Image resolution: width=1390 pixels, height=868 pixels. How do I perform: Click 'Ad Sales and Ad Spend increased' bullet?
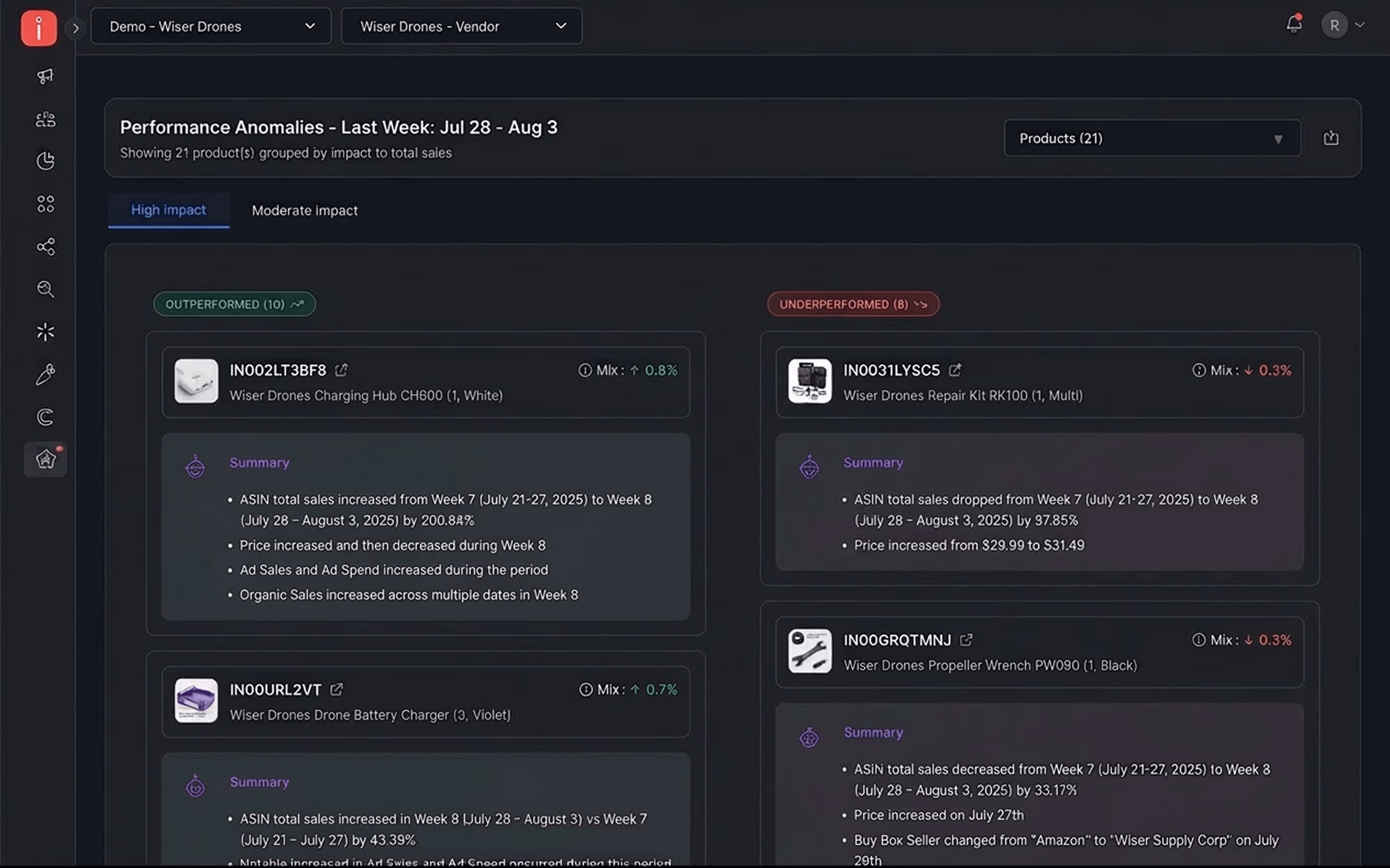coord(394,570)
